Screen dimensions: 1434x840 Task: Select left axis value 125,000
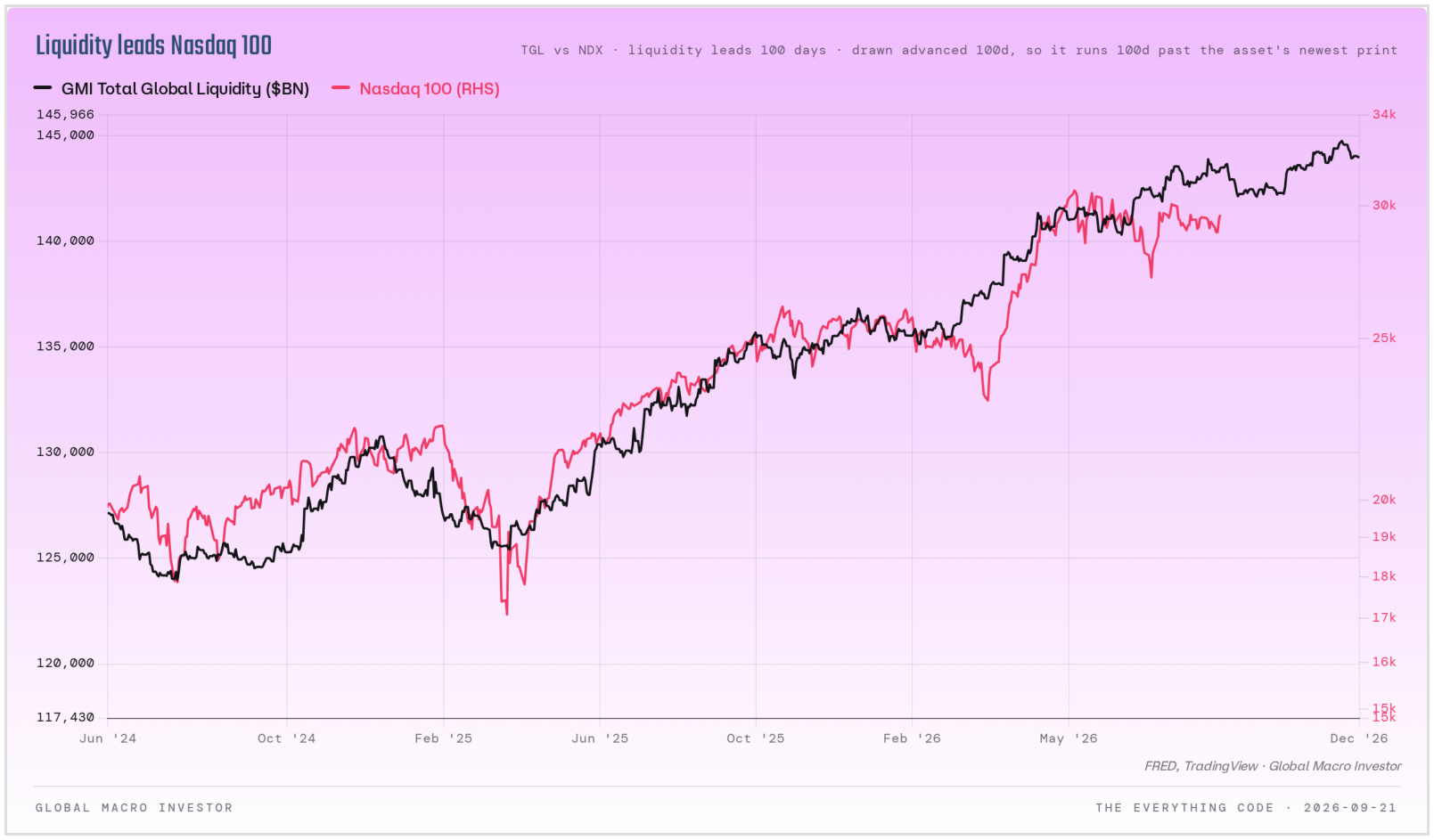click(x=65, y=558)
